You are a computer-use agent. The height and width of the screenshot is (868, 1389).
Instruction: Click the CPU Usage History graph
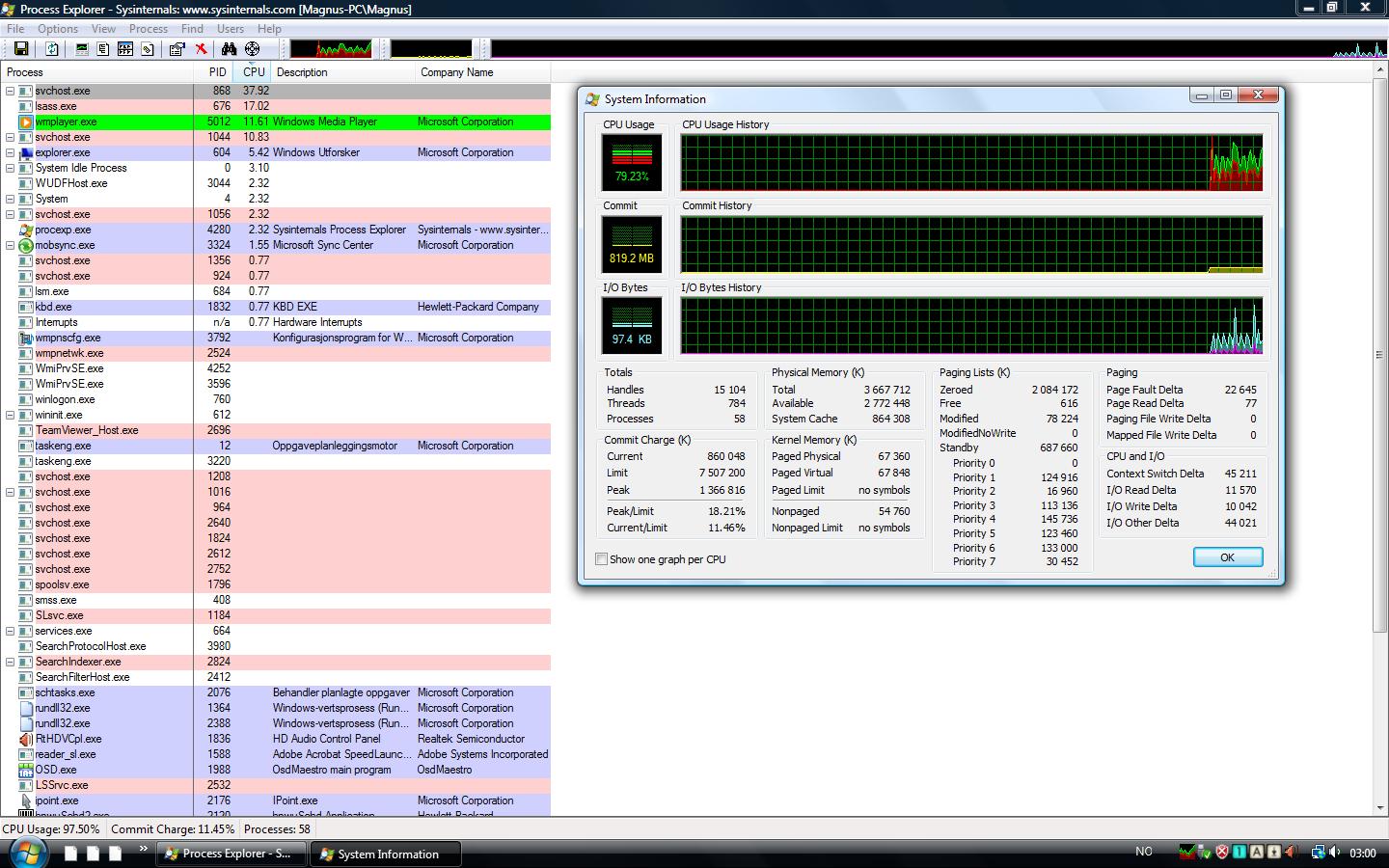click(971, 162)
